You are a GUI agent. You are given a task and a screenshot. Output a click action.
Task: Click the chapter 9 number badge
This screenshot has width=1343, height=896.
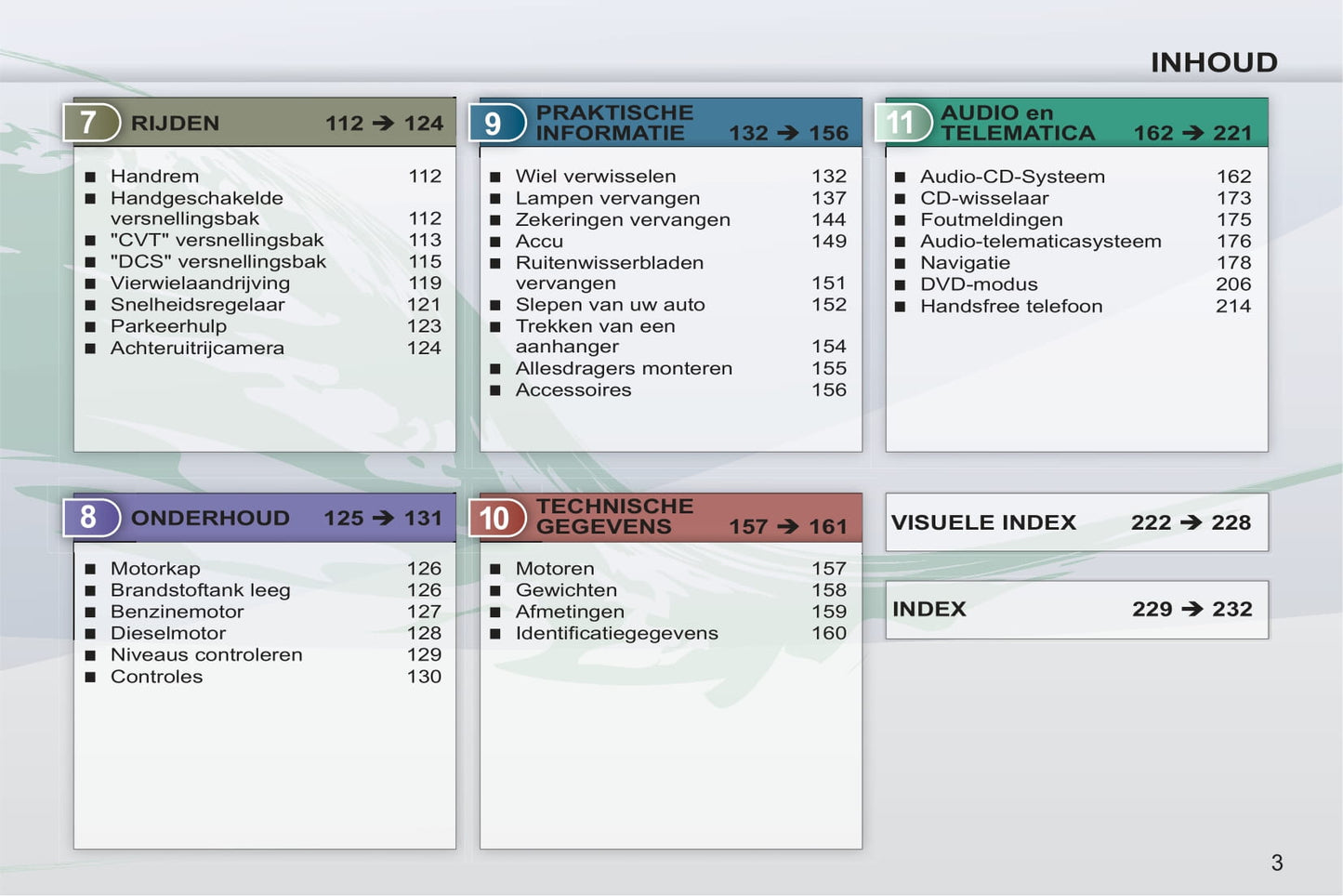[495, 123]
